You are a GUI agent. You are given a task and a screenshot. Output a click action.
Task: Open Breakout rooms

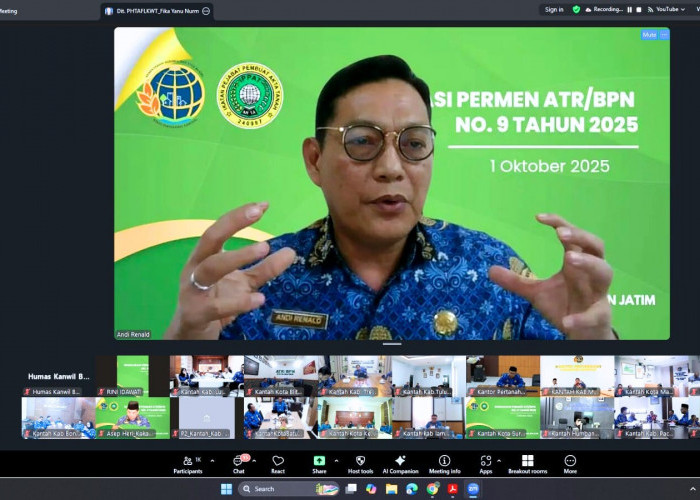point(527,463)
